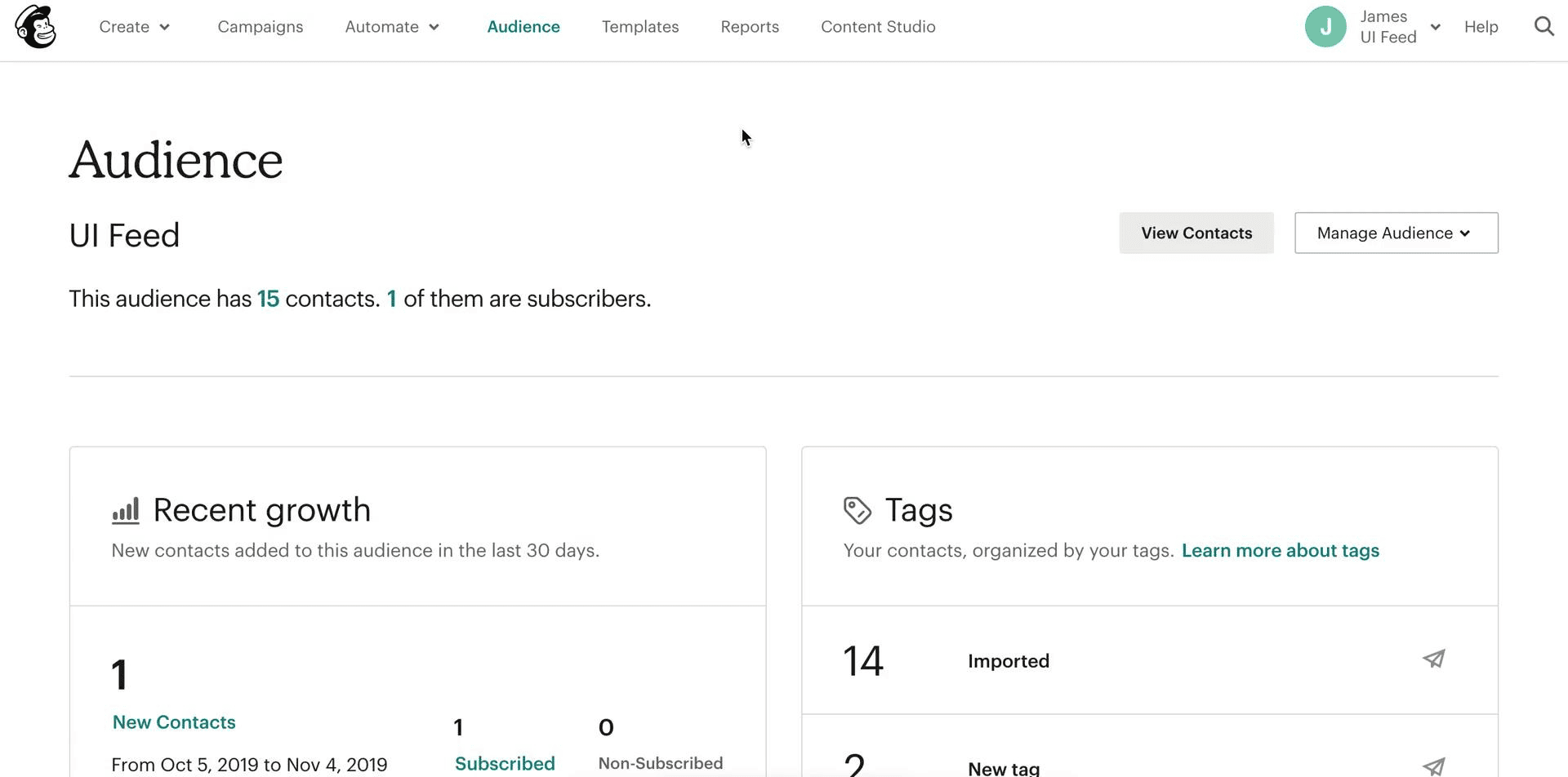The width and height of the screenshot is (1568, 777).
Task: Click the New Contacts link
Action: click(x=173, y=721)
